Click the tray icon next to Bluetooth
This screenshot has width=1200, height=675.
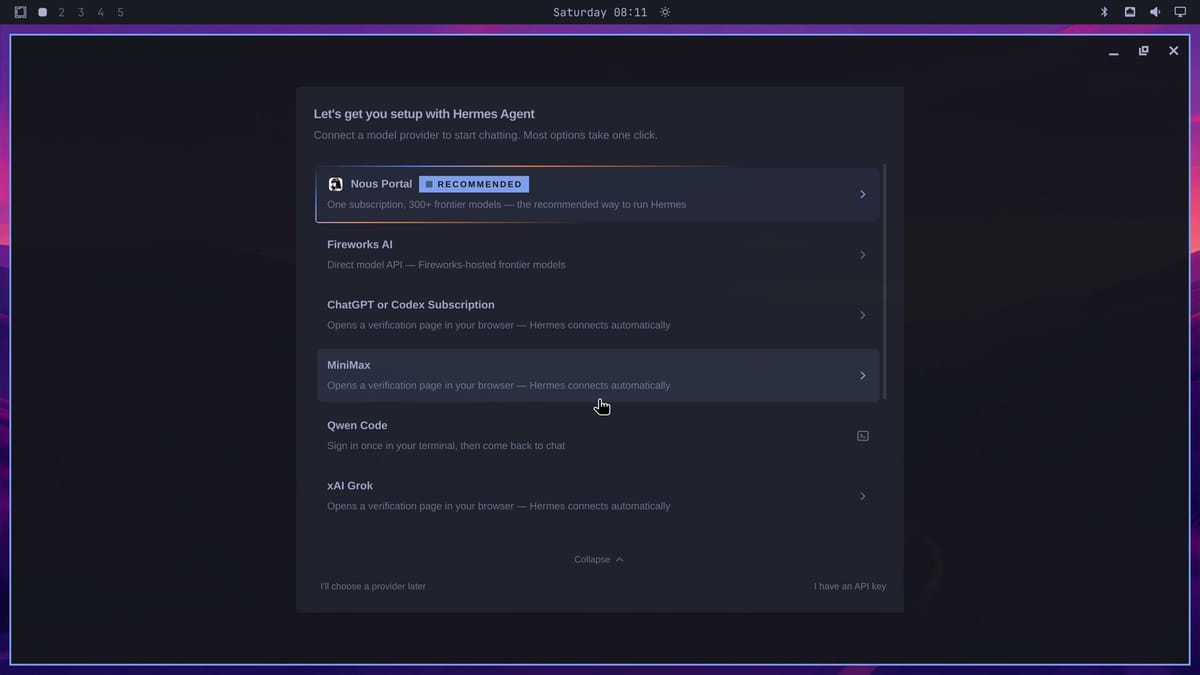[1130, 12]
